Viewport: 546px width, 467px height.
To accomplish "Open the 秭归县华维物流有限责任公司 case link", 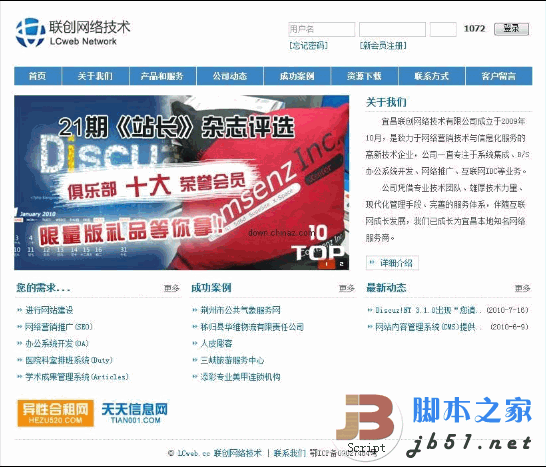I will click(252, 327).
